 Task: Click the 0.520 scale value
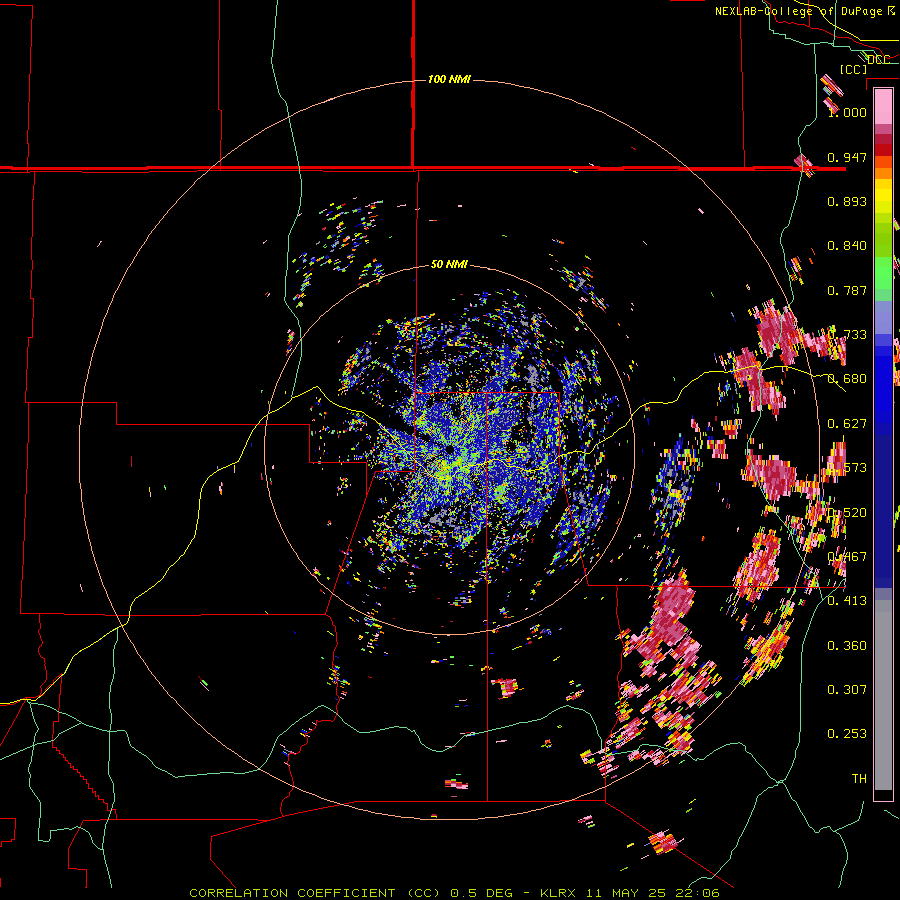847,512
